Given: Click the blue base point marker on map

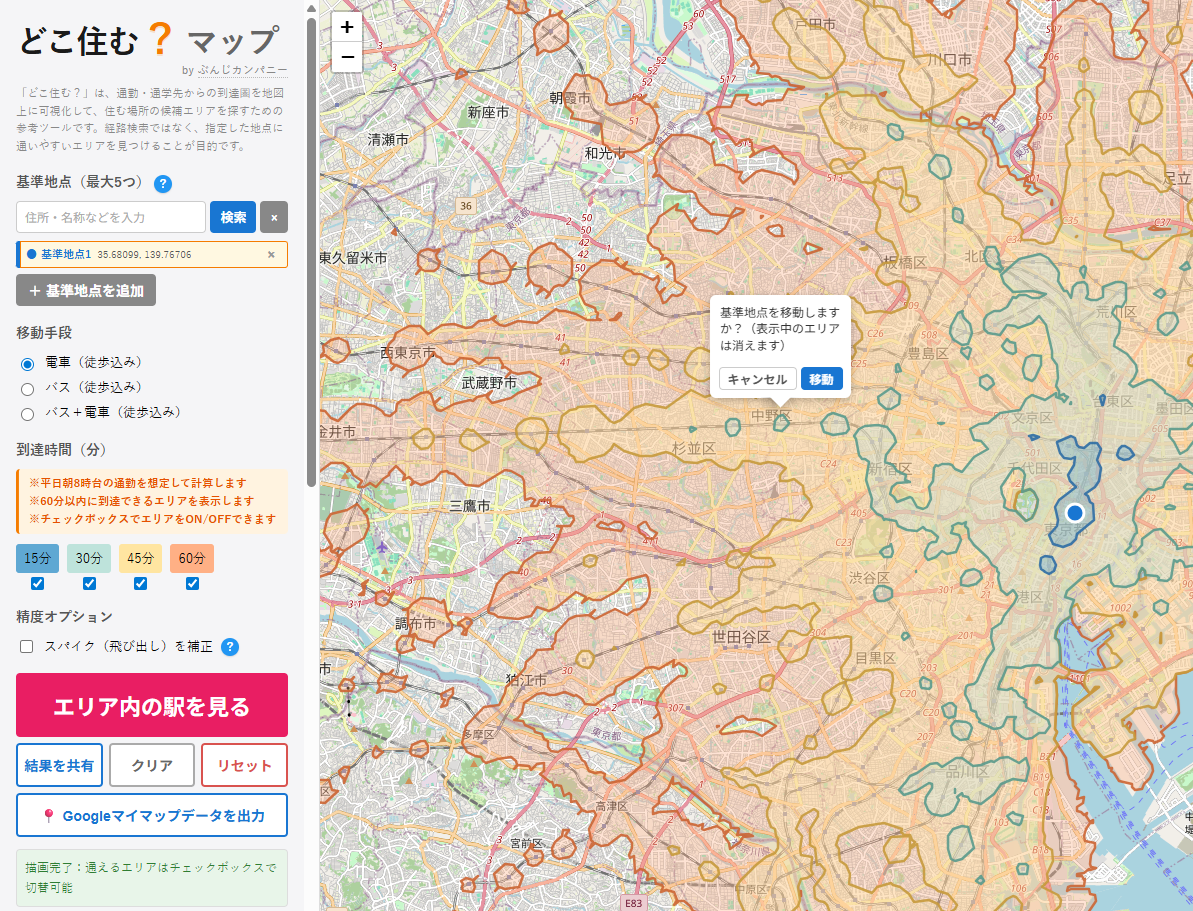Looking at the screenshot, I should pos(1074,512).
